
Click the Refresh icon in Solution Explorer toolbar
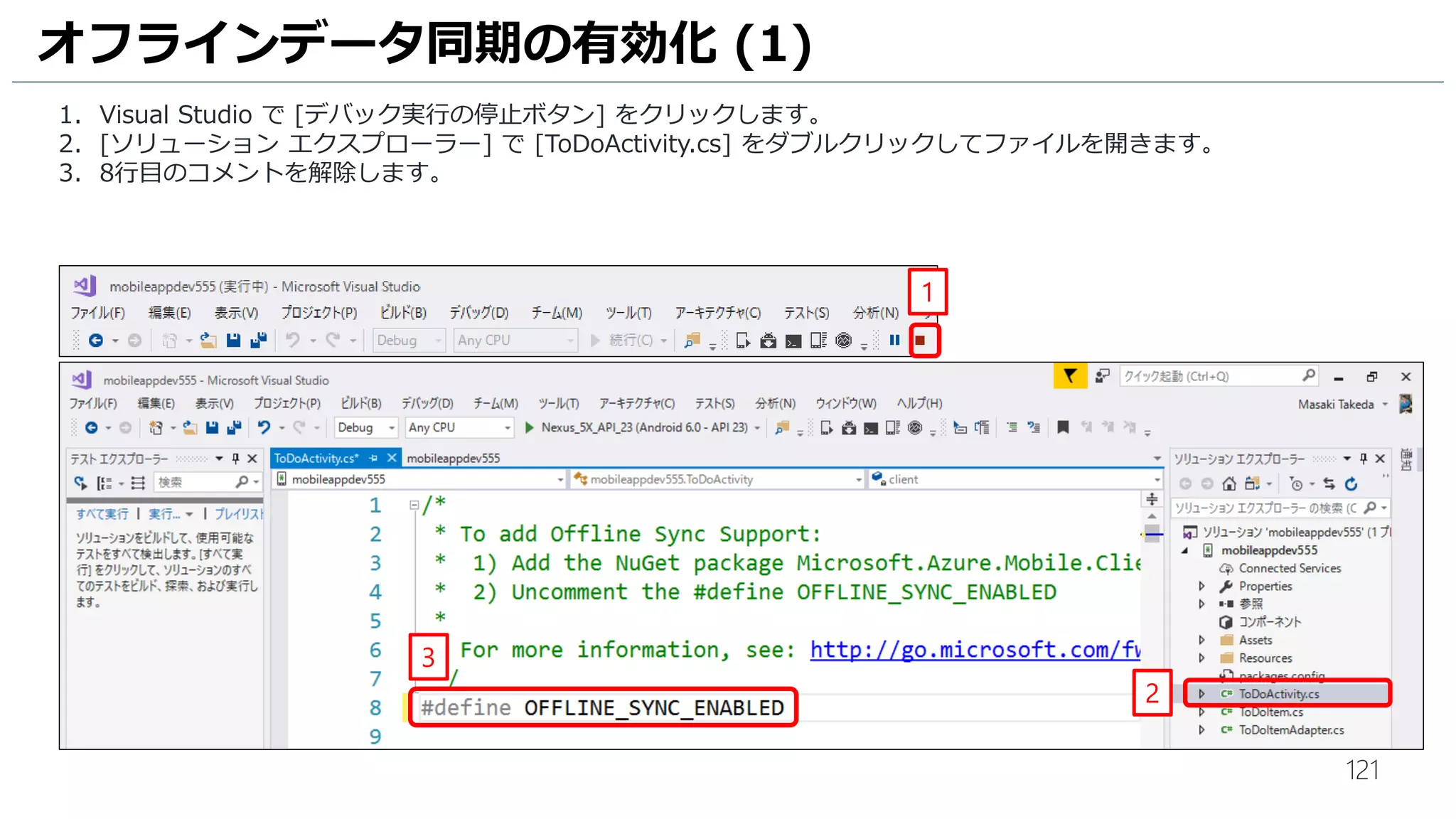(x=1351, y=484)
